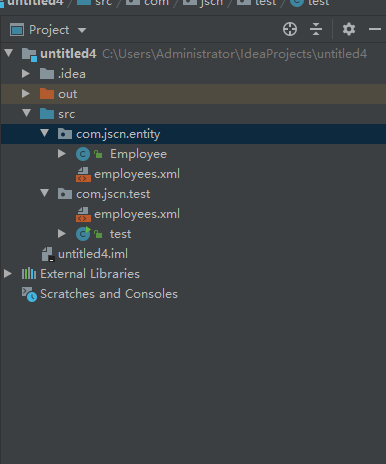Click the External Libraries icon
Image resolution: width=386 pixels, height=464 pixels.
[29, 274]
